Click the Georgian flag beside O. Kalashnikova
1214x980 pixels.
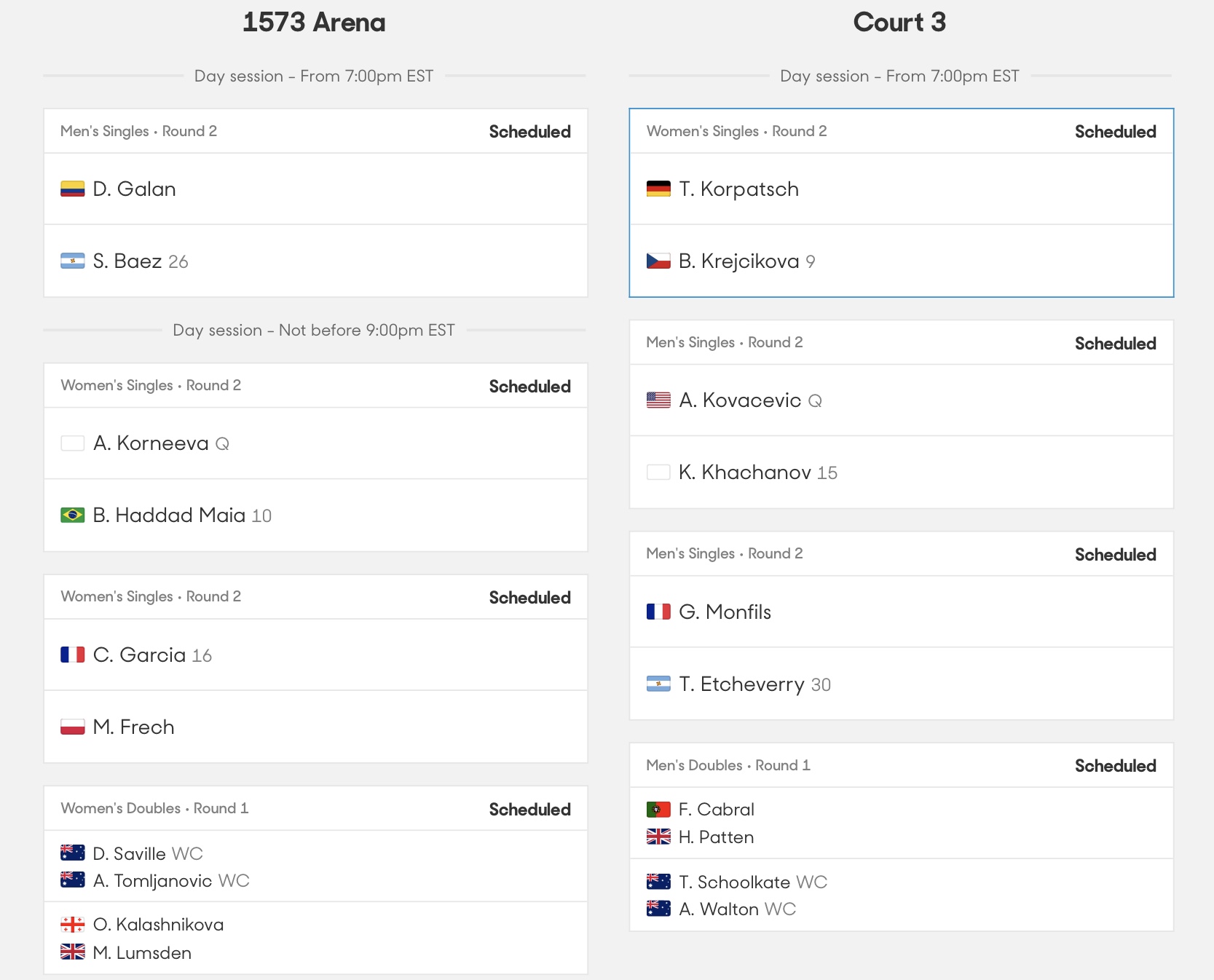click(72, 925)
